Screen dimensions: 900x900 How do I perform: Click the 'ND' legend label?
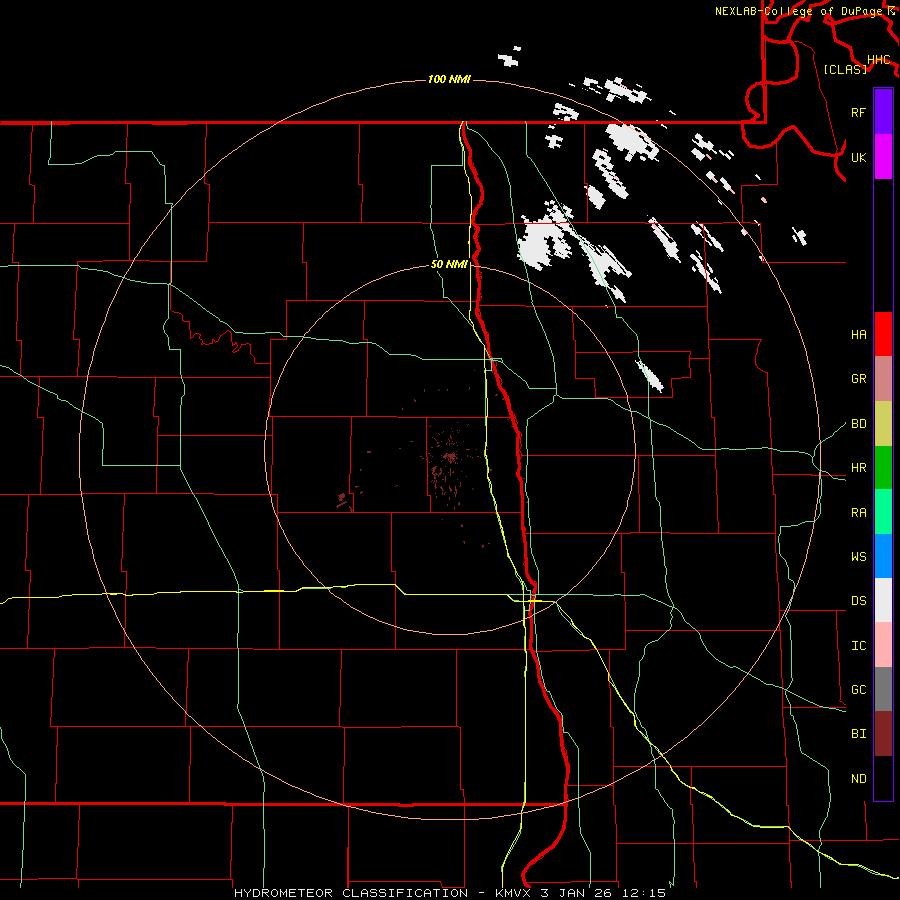tap(858, 779)
